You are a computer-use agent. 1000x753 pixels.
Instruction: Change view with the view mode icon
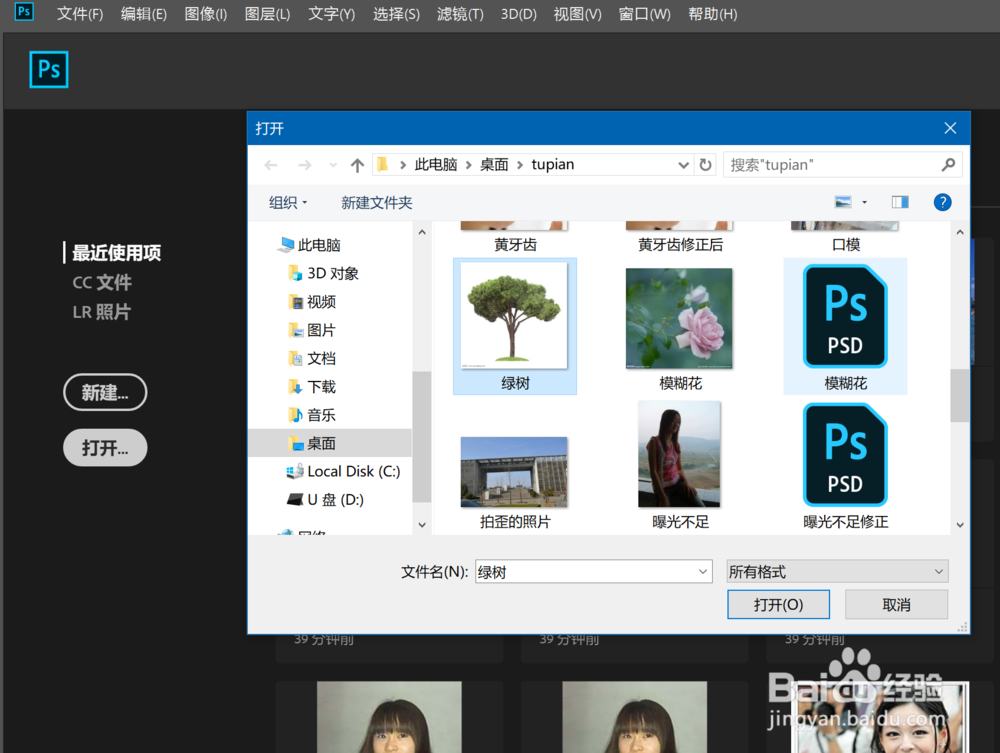pyautogui.click(x=843, y=202)
